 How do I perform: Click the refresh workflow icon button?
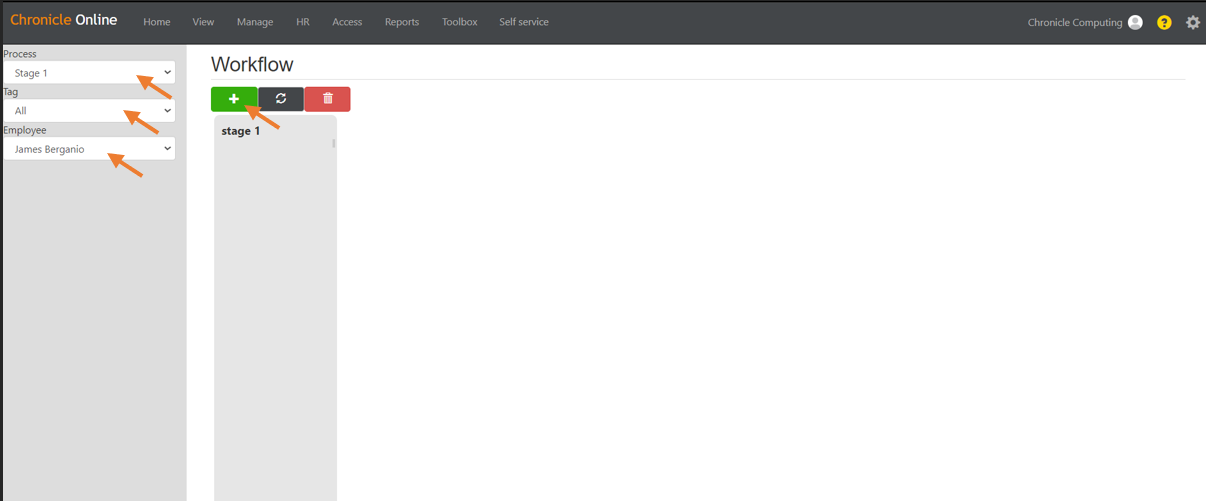[281, 99]
